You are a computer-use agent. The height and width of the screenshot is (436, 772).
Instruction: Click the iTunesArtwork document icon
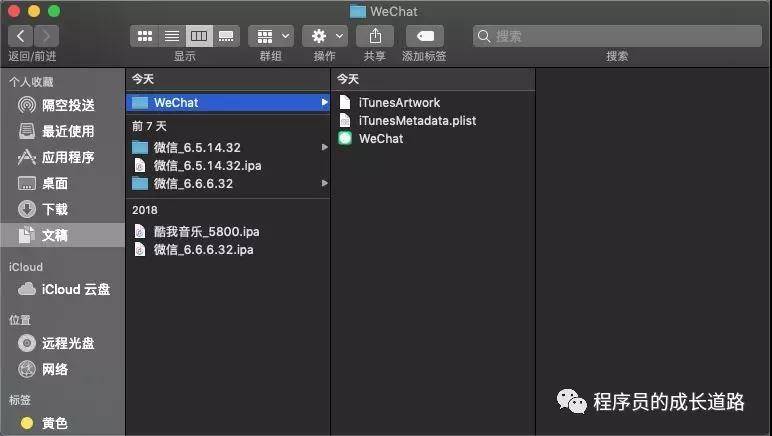point(345,102)
